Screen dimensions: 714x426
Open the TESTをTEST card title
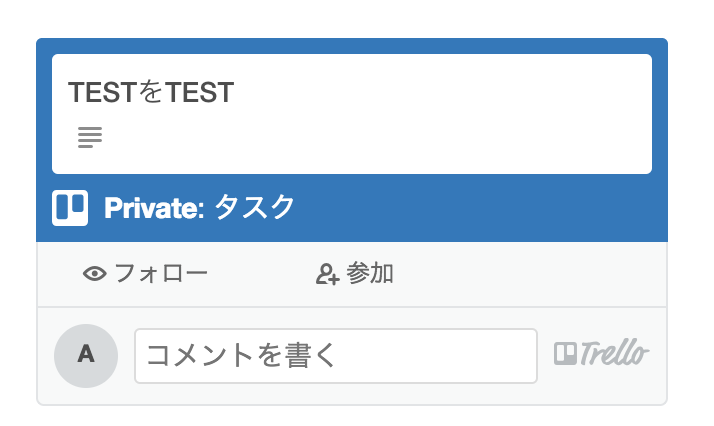pos(151,93)
